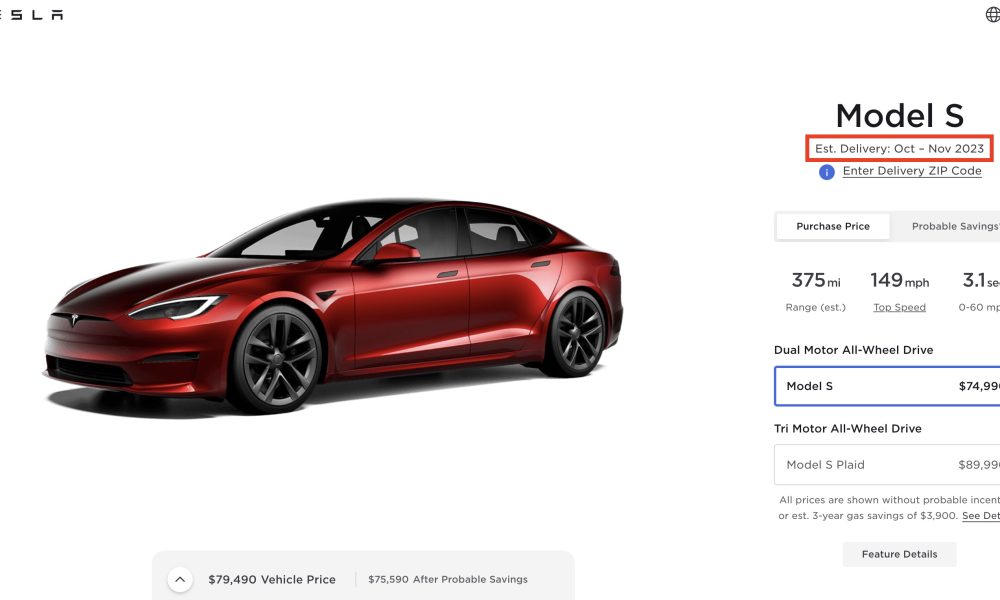Click the Est. Delivery Oct – Nov 2023 text
1000x600 pixels.
[x=899, y=149]
